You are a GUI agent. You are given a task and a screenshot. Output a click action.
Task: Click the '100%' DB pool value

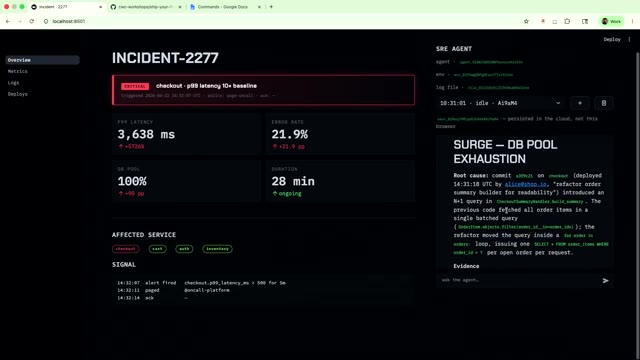132,181
